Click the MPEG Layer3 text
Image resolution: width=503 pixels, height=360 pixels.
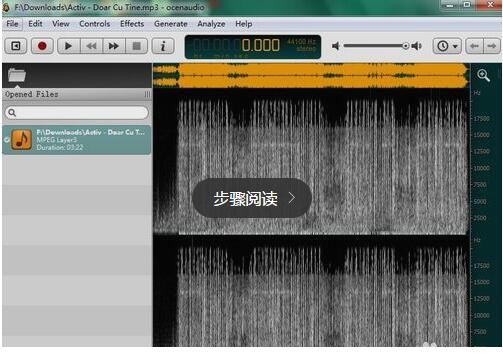point(57,140)
